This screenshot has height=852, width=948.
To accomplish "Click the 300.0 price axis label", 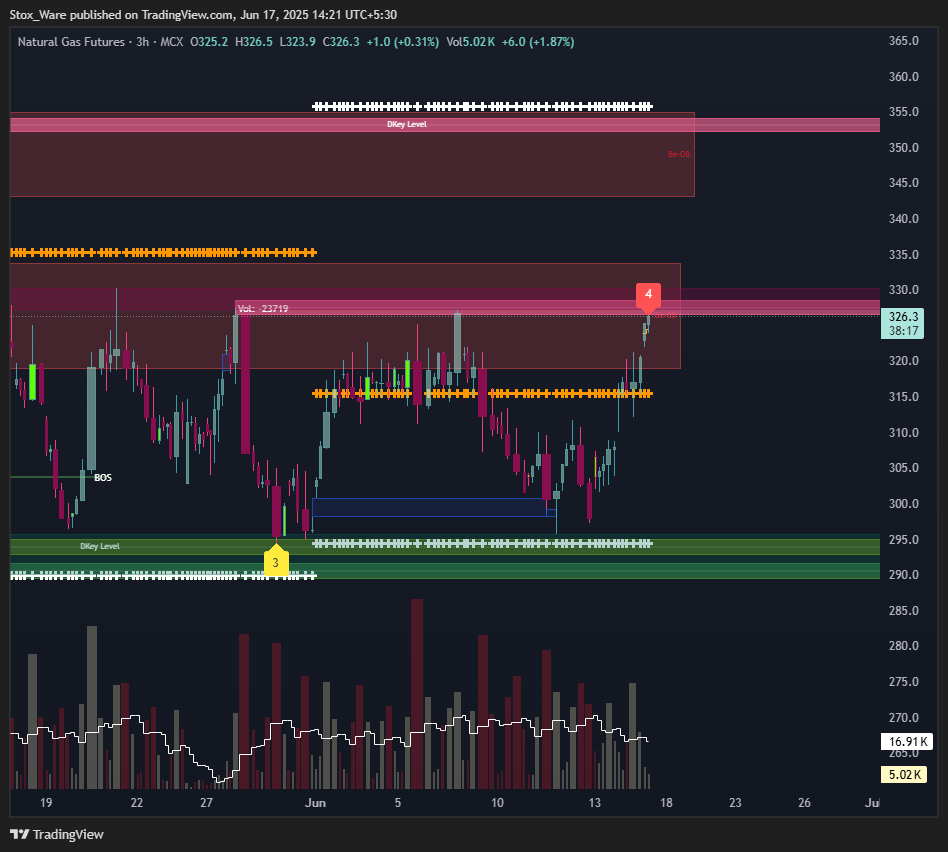I will [903, 504].
